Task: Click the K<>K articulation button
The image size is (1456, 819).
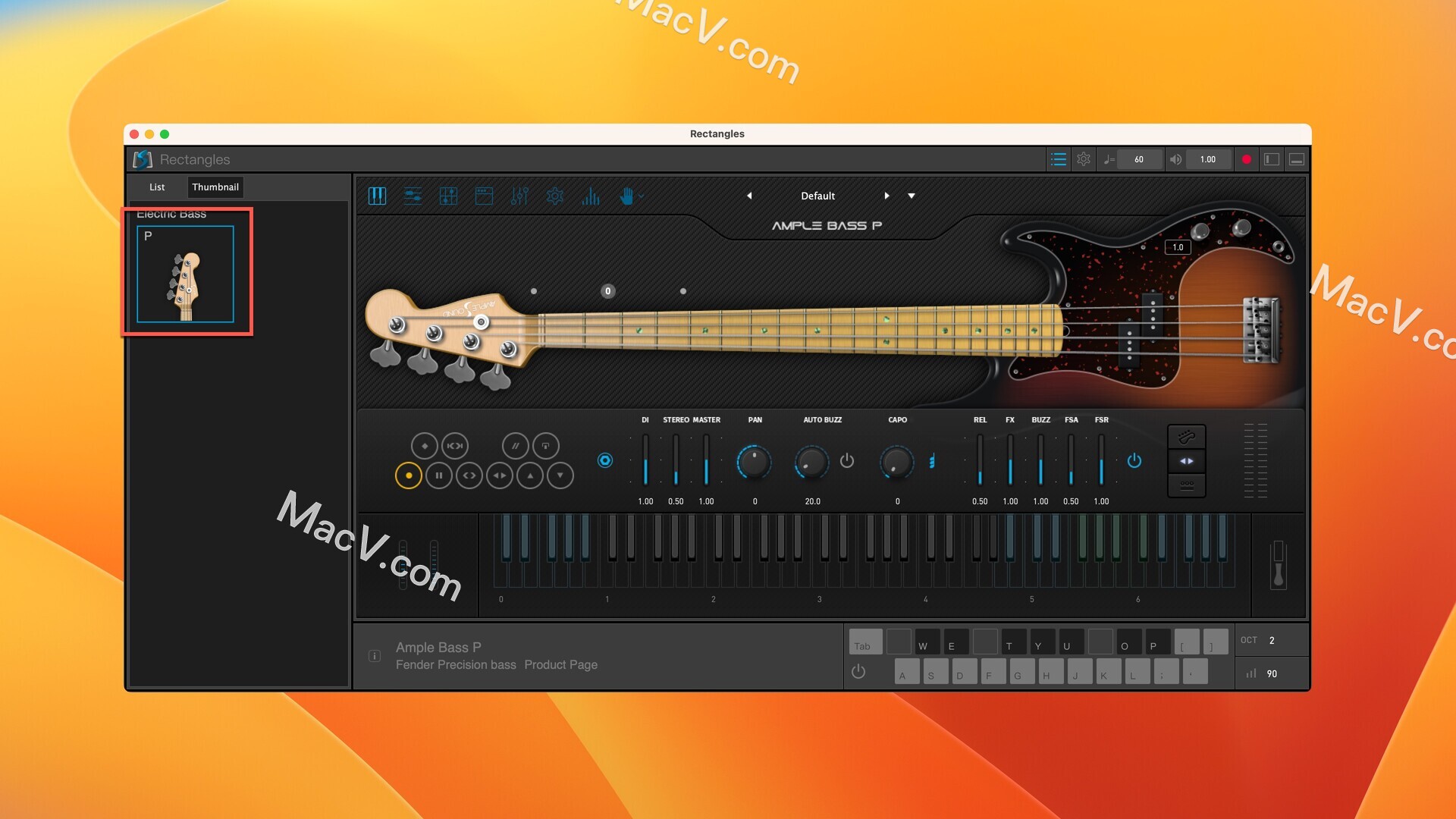Action: point(455,446)
